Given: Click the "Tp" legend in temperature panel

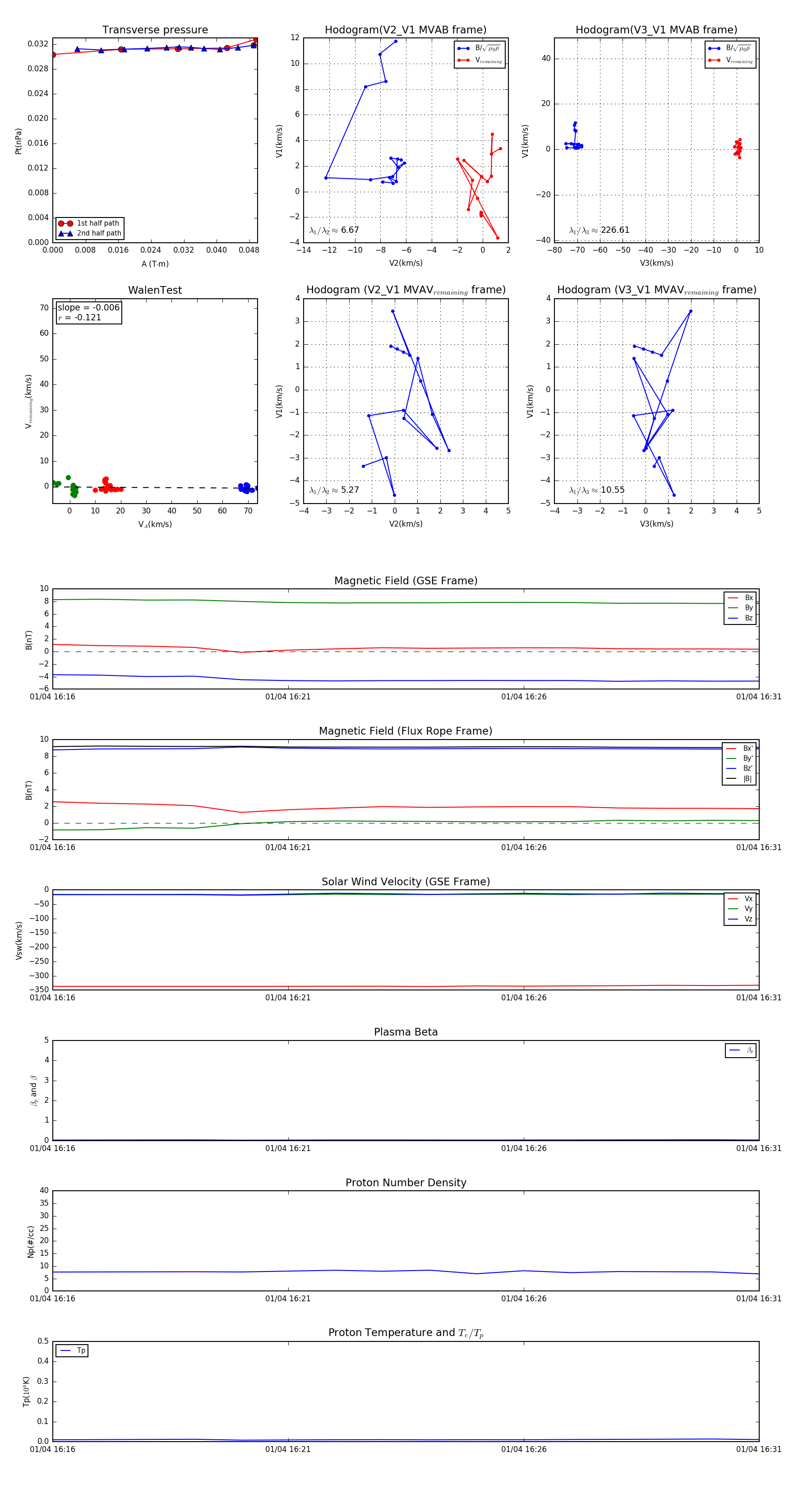Looking at the screenshot, I should [x=72, y=1350].
